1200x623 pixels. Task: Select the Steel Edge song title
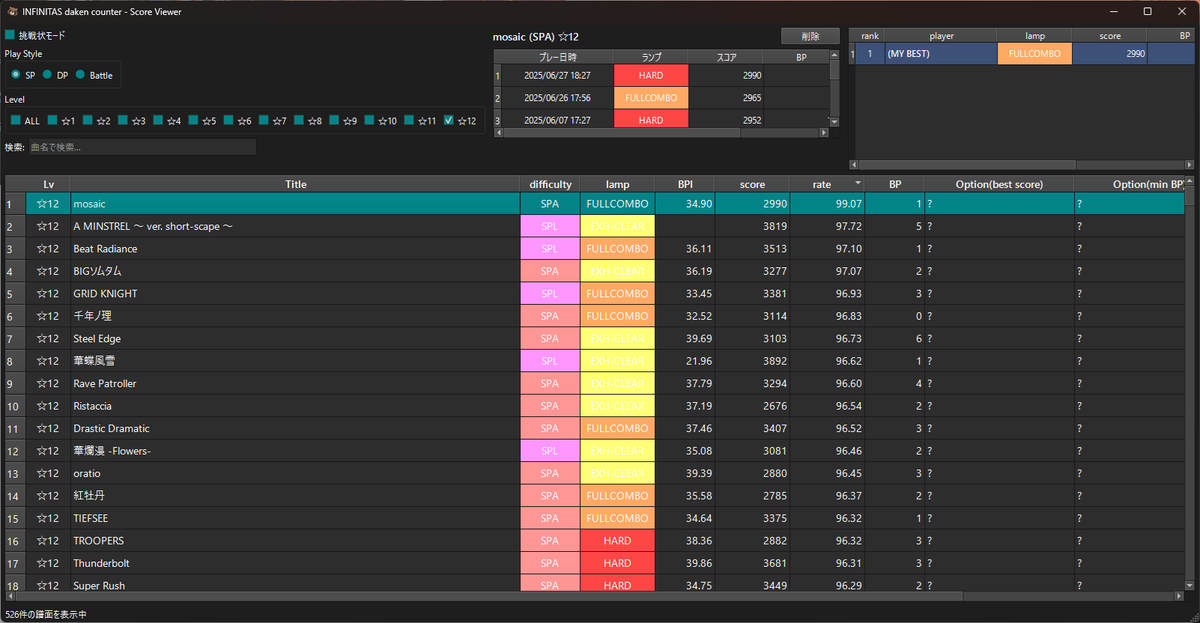click(97, 338)
